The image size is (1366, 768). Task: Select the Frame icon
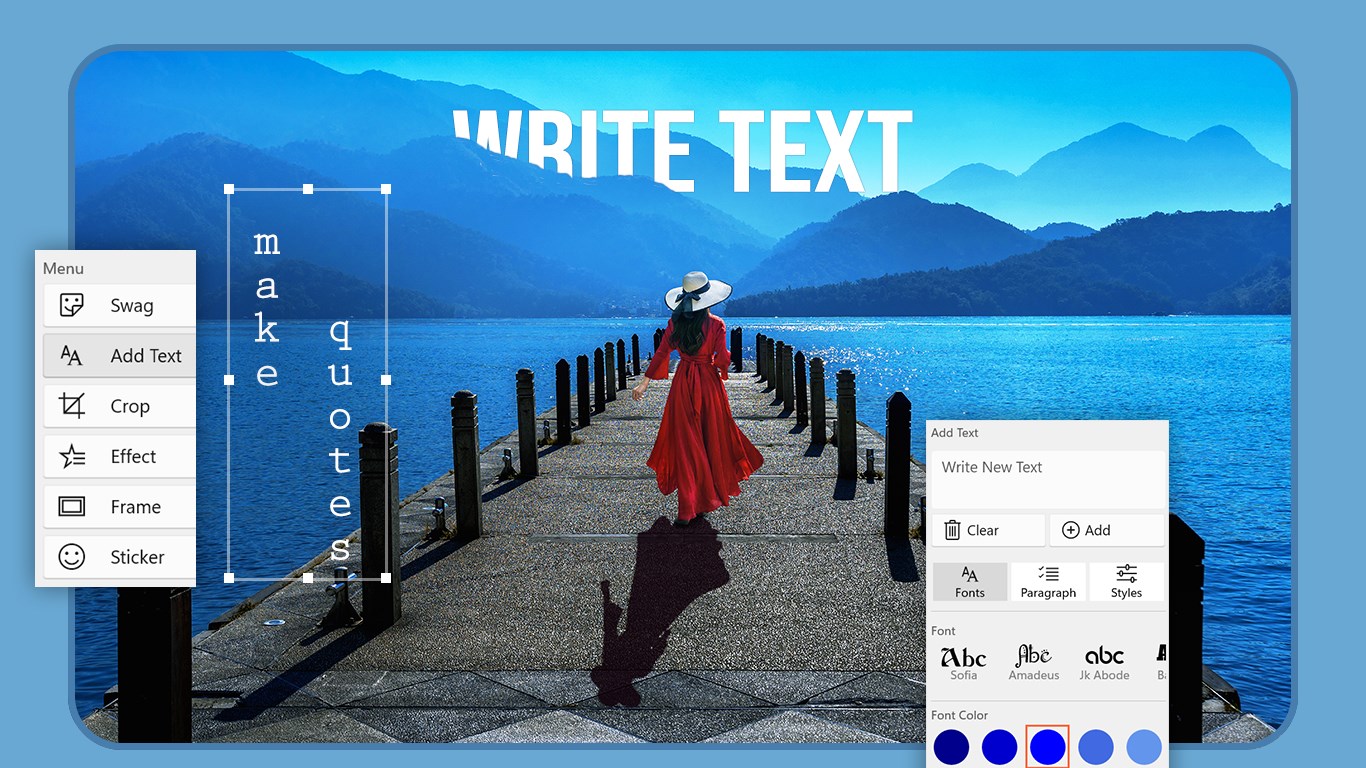(x=72, y=507)
